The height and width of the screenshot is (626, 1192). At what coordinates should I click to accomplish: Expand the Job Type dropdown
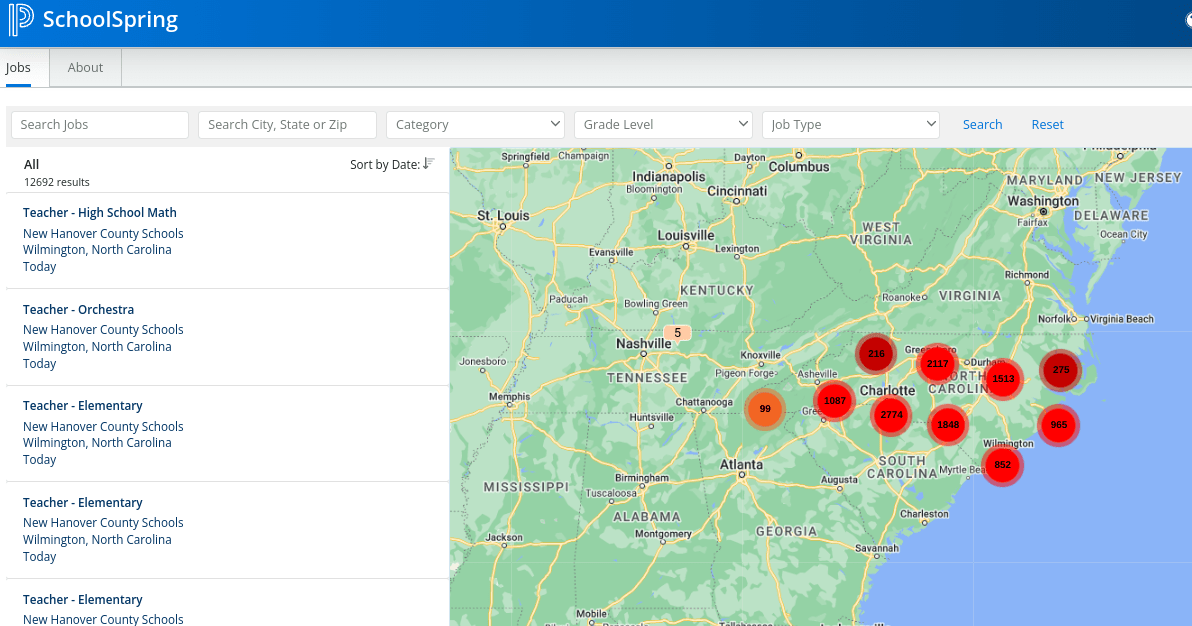(851, 125)
